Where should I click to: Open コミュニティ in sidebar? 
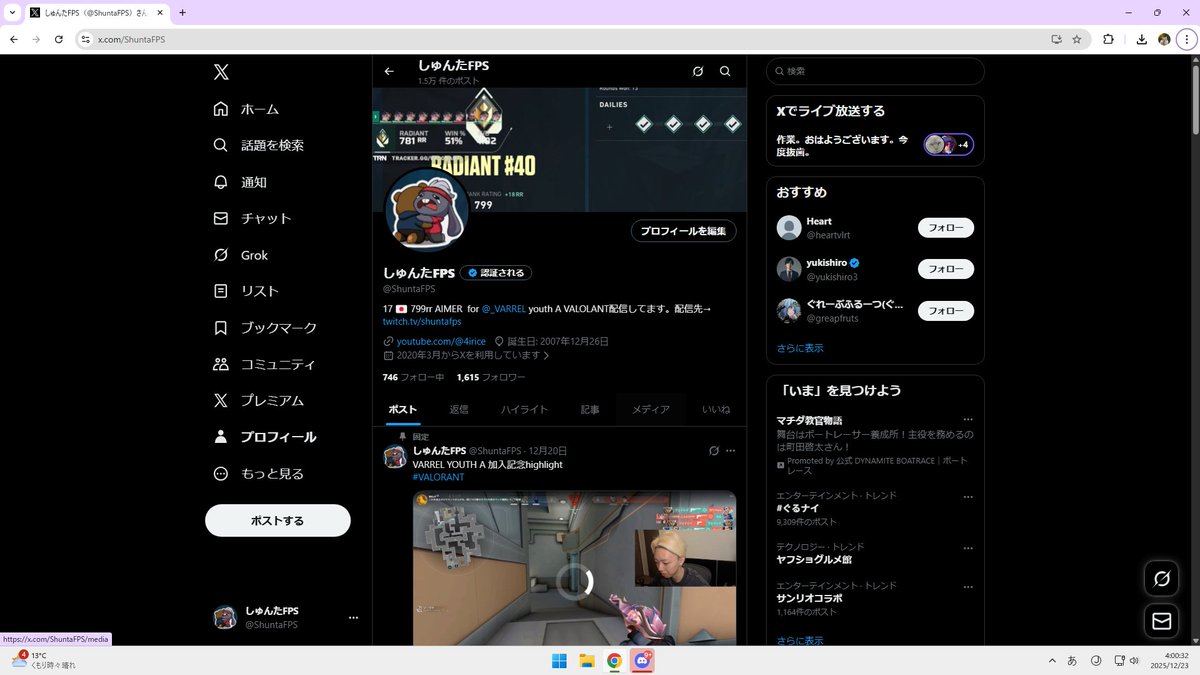(265, 364)
